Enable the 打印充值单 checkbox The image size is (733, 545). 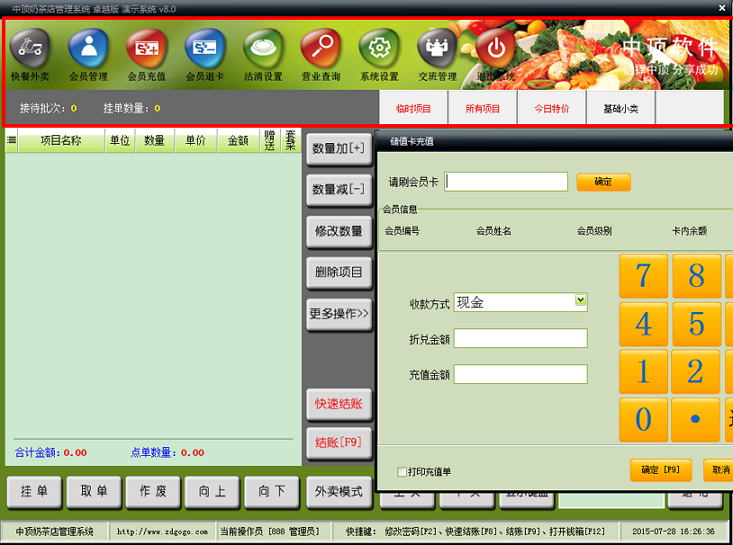tap(402, 472)
